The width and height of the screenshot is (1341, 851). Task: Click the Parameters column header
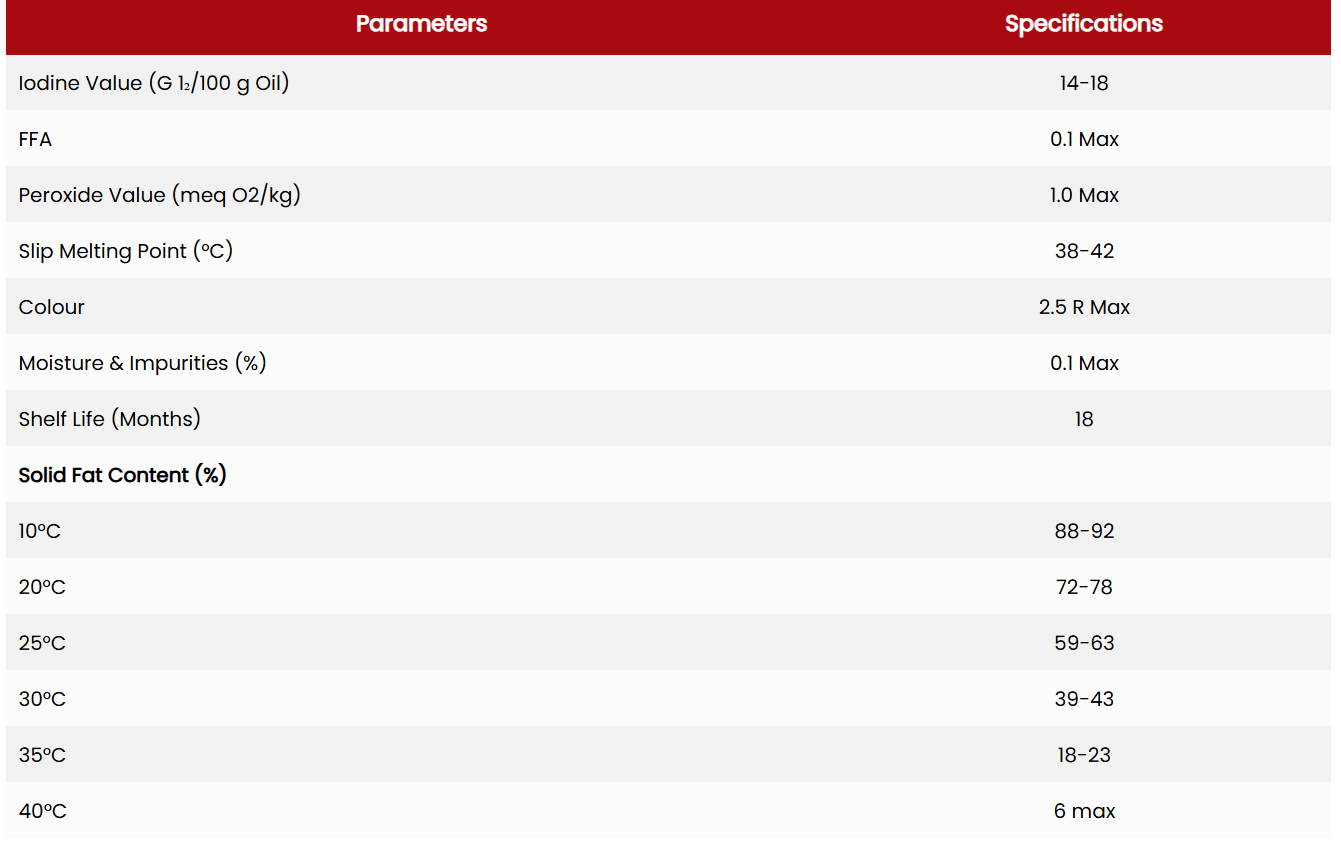click(x=421, y=24)
